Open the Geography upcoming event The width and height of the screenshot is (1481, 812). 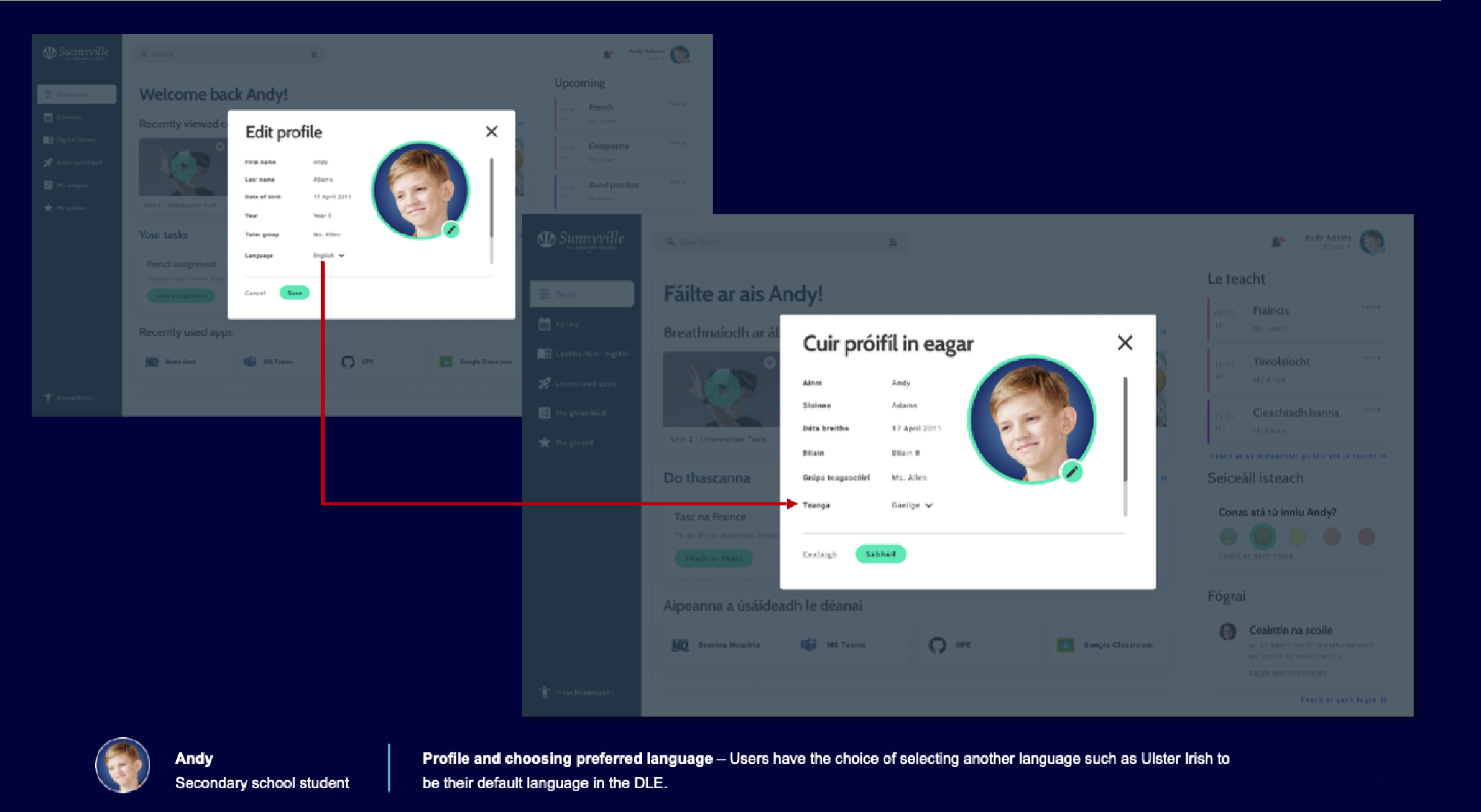(622, 152)
